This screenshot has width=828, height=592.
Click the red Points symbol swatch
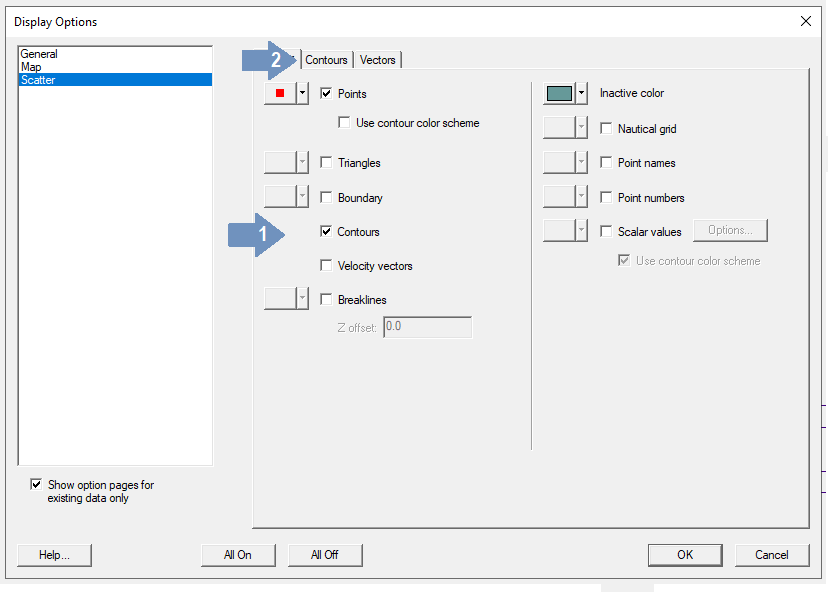pos(280,93)
